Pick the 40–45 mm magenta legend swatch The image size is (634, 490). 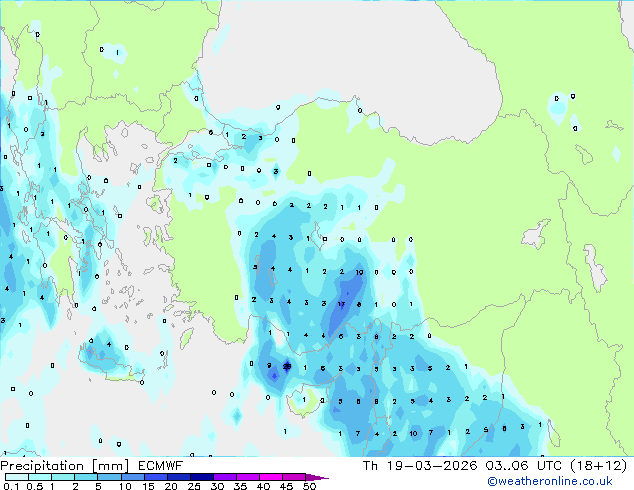point(271,477)
